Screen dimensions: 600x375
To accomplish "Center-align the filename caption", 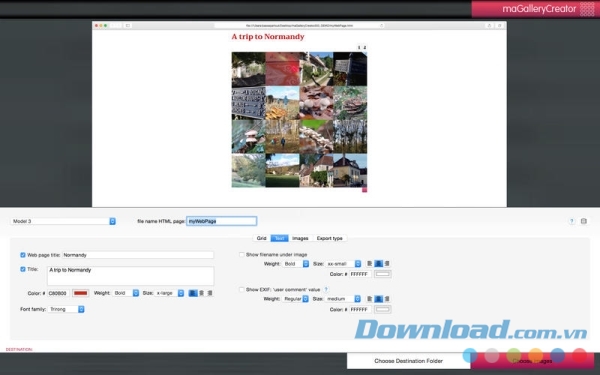I will pyautogui.click(x=378, y=264).
